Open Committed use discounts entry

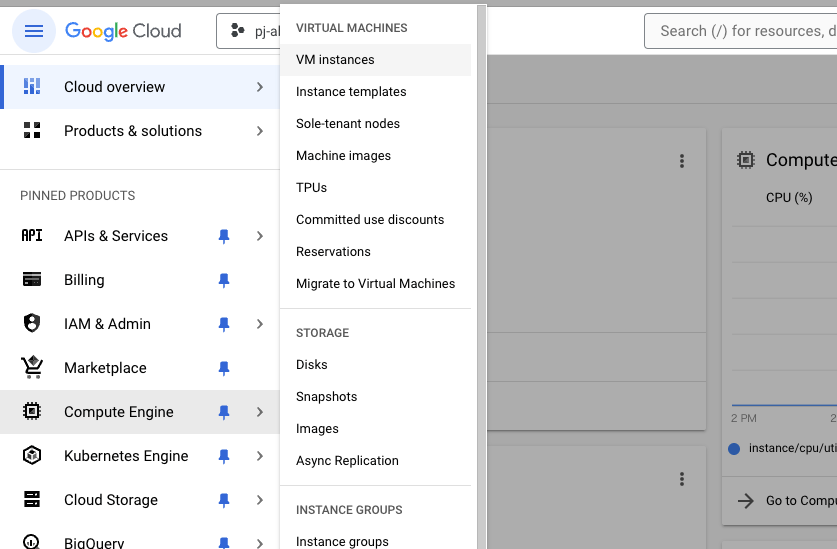click(375, 220)
